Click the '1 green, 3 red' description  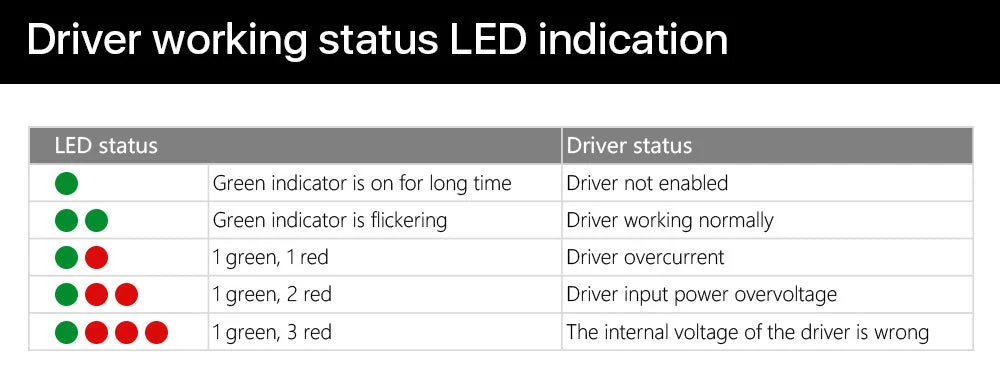click(x=272, y=332)
